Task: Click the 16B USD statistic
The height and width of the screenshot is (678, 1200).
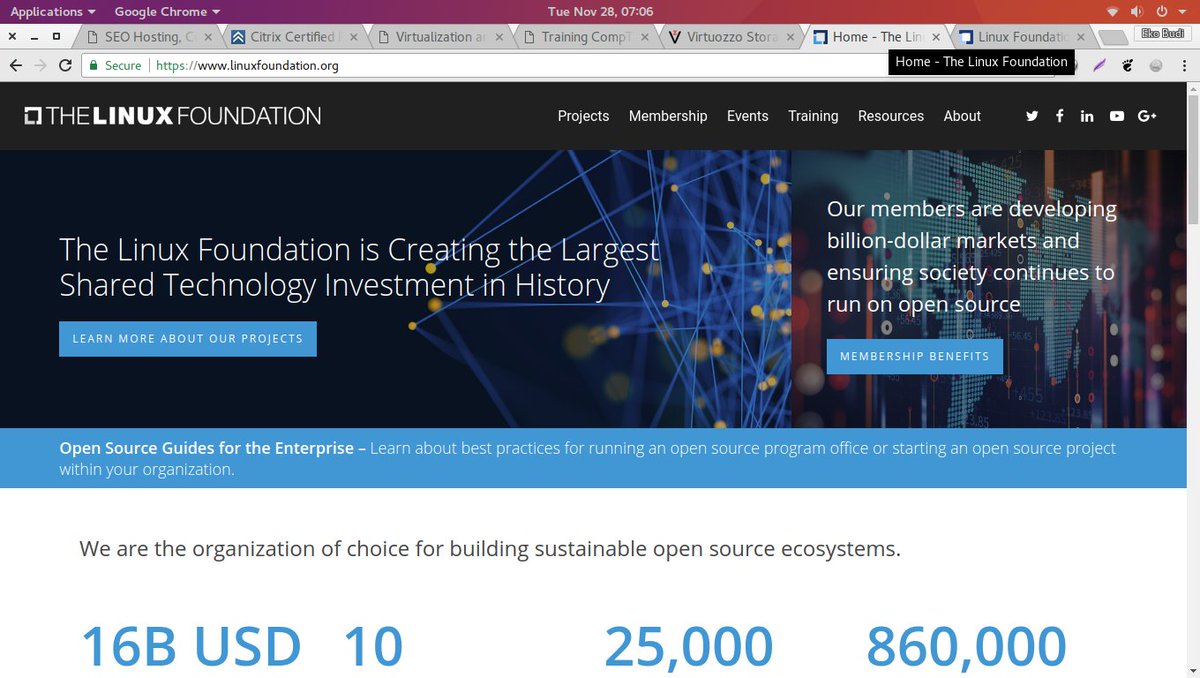Action: pyautogui.click(x=190, y=646)
